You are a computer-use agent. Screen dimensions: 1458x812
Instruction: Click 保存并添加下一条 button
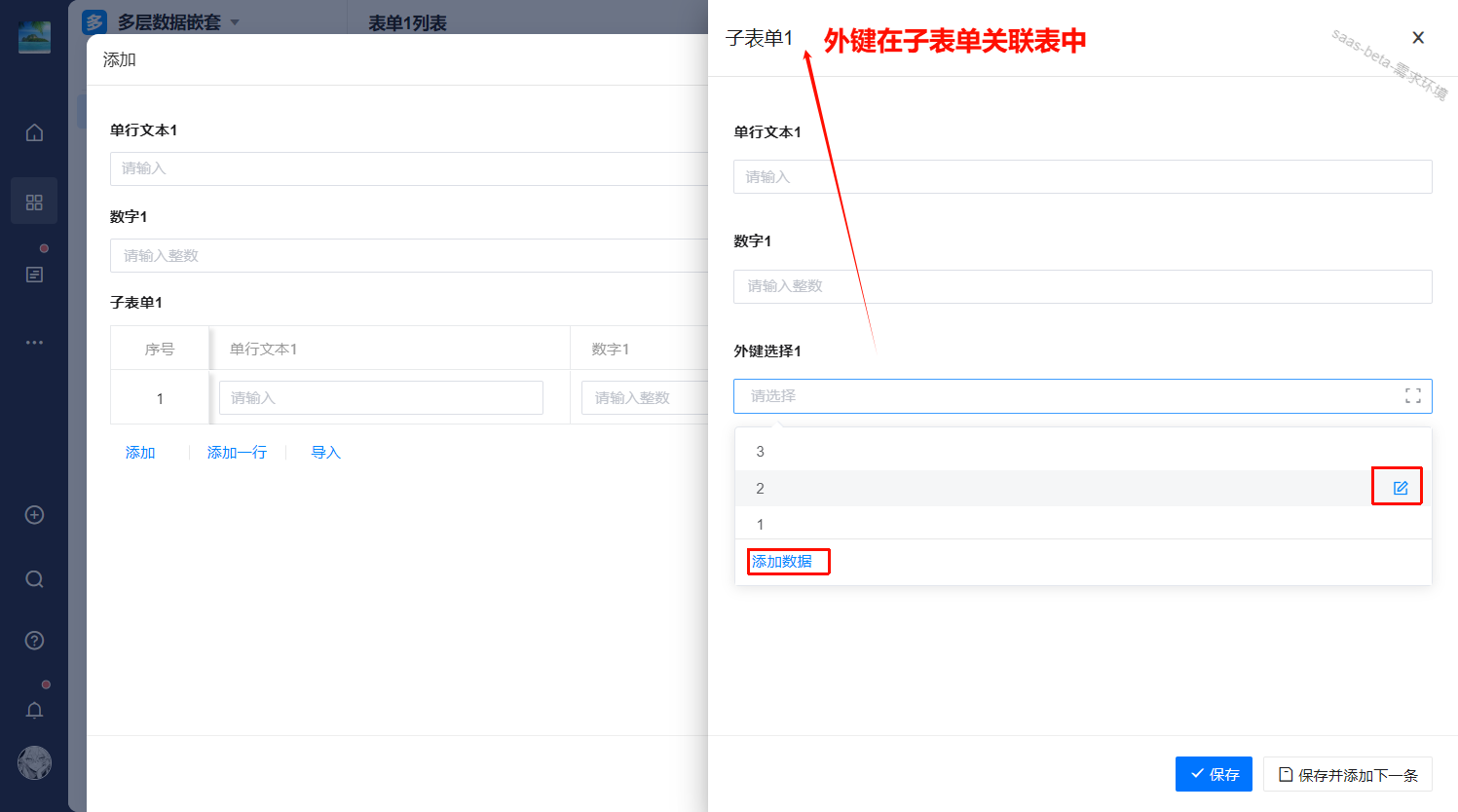pyautogui.click(x=1347, y=774)
